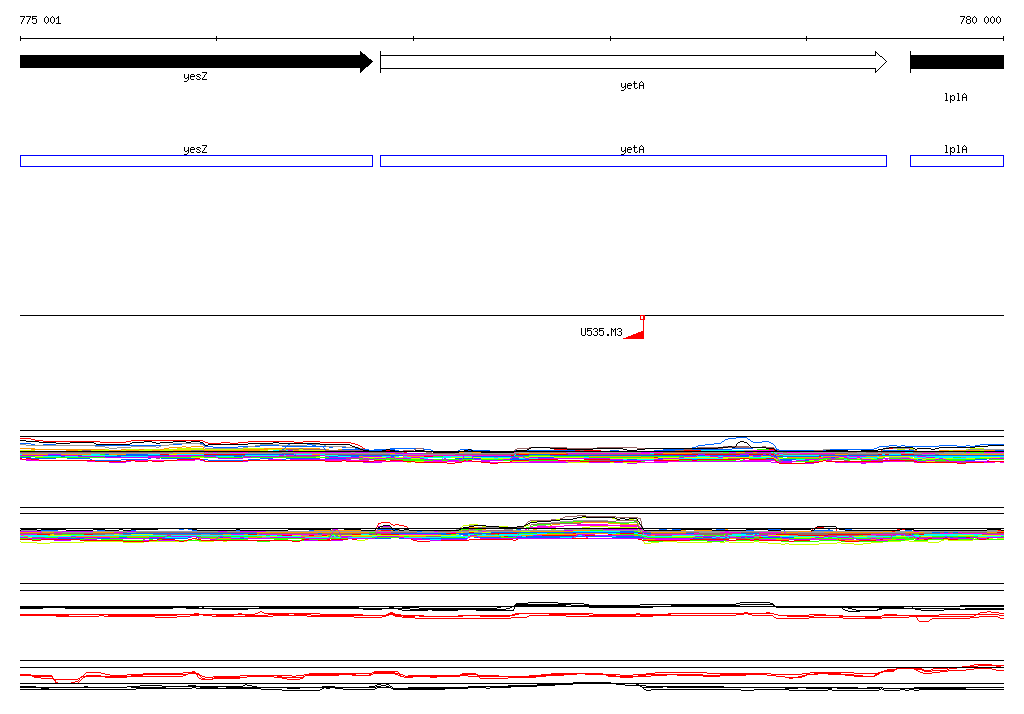This screenshot has height=714, width=1024.
Task: Select the lplA blue outlined box
Action: tap(957, 161)
